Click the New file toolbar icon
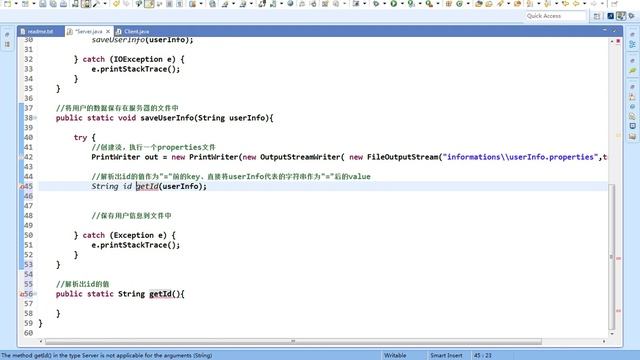Screen dimensions: 640x360 7,4
